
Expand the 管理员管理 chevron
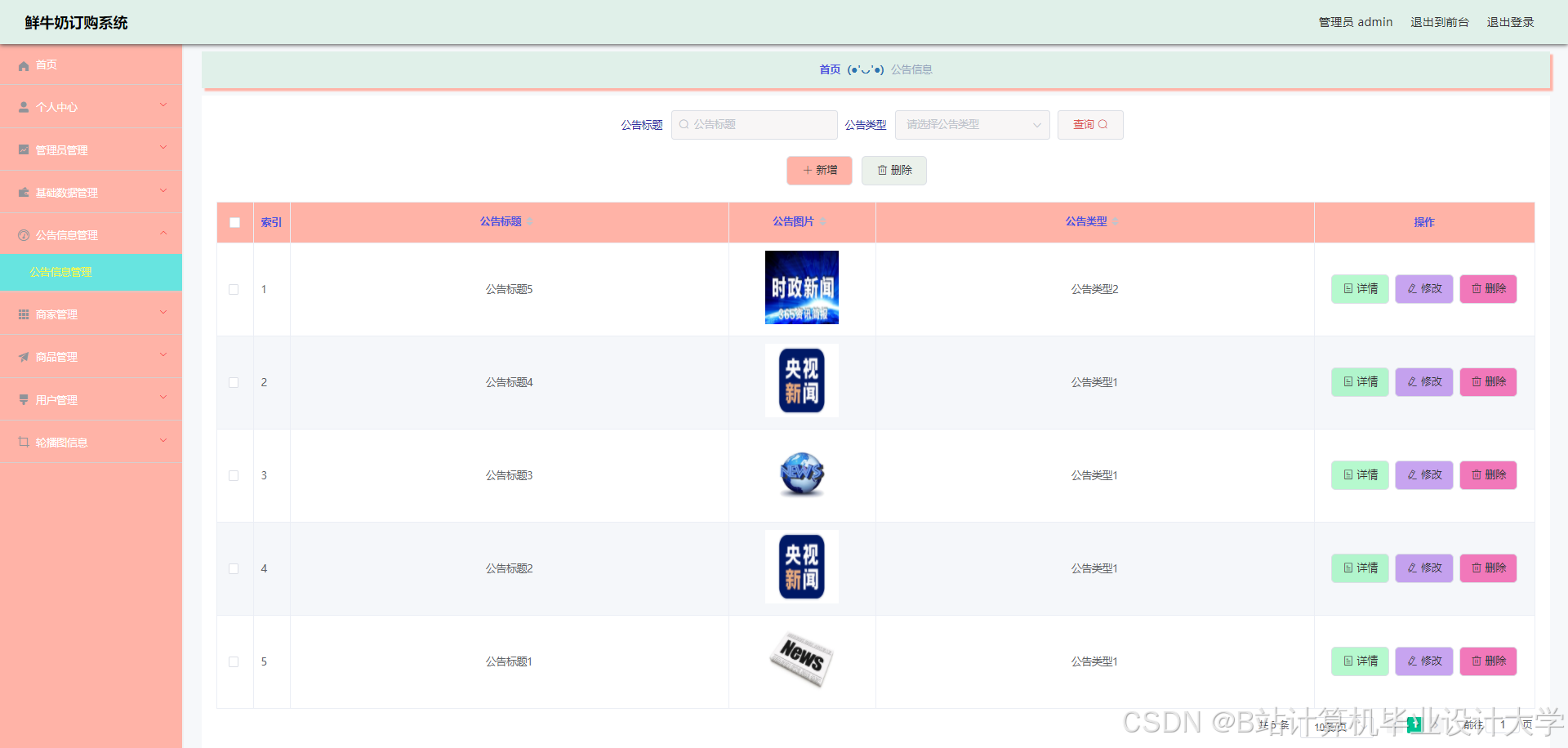[x=163, y=148]
